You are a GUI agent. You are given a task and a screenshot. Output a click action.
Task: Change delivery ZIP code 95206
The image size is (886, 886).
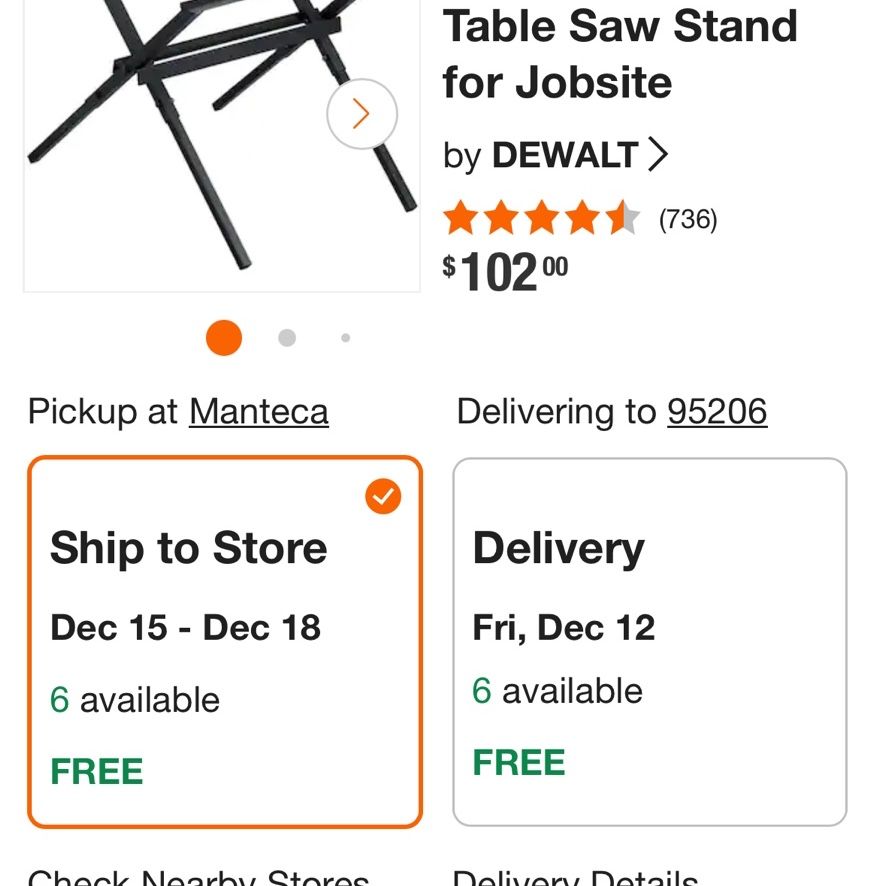[717, 411]
